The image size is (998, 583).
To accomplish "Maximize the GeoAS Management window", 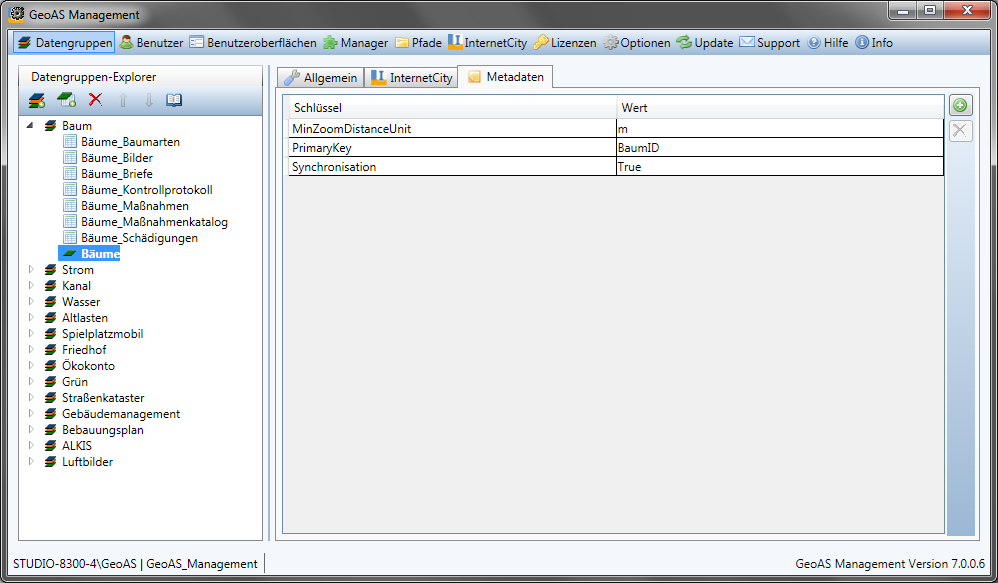I will [x=930, y=10].
